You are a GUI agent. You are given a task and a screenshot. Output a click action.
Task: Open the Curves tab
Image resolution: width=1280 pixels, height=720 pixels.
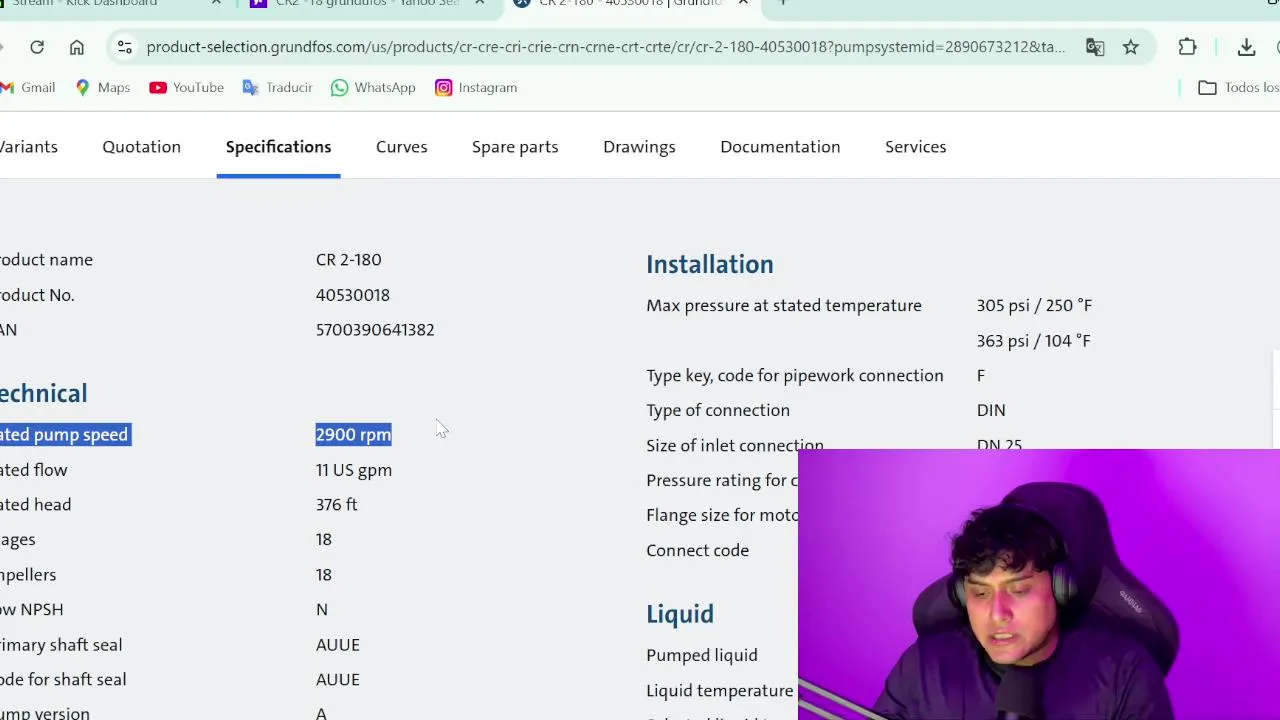402,147
